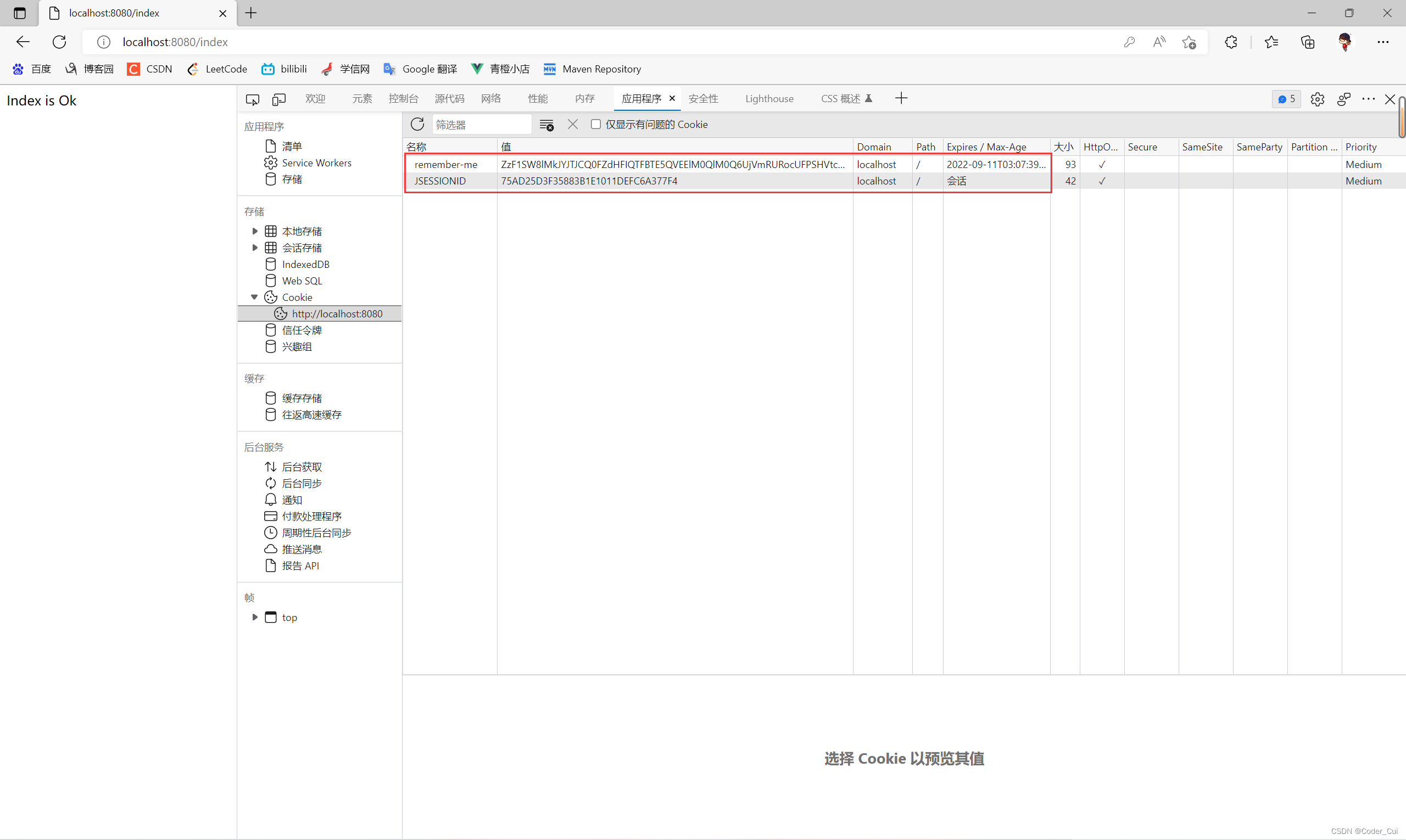Viewport: 1406px width, 840px height.
Task: Add this page to favorites
Action: [x=1189, y=42]
